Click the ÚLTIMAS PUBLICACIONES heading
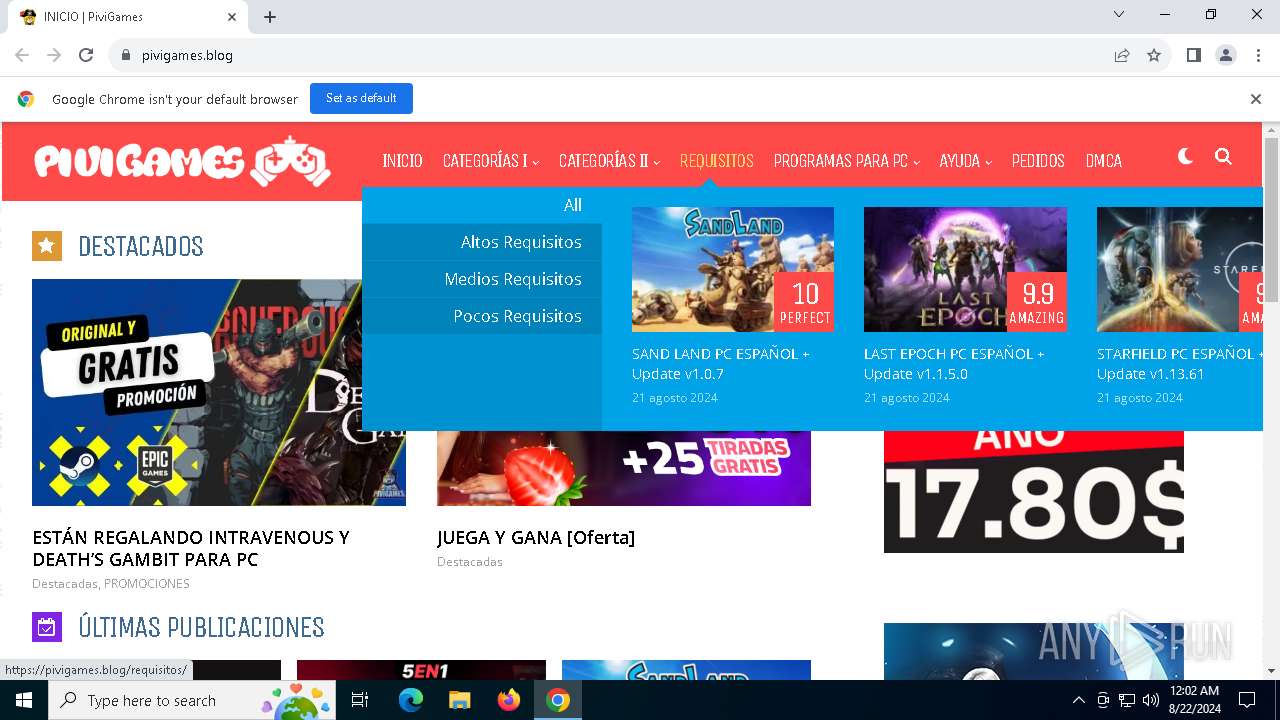 201,627
